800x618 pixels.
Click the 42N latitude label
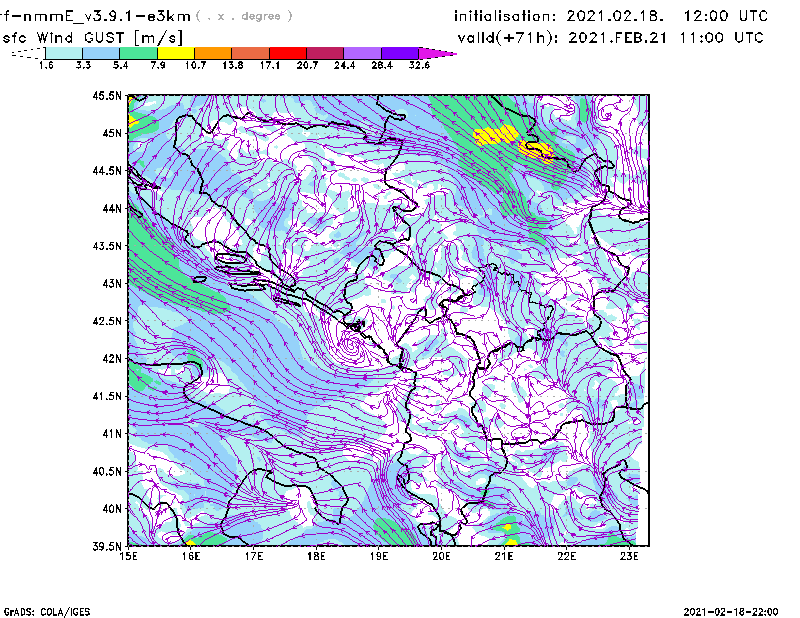tap(112, 359)
